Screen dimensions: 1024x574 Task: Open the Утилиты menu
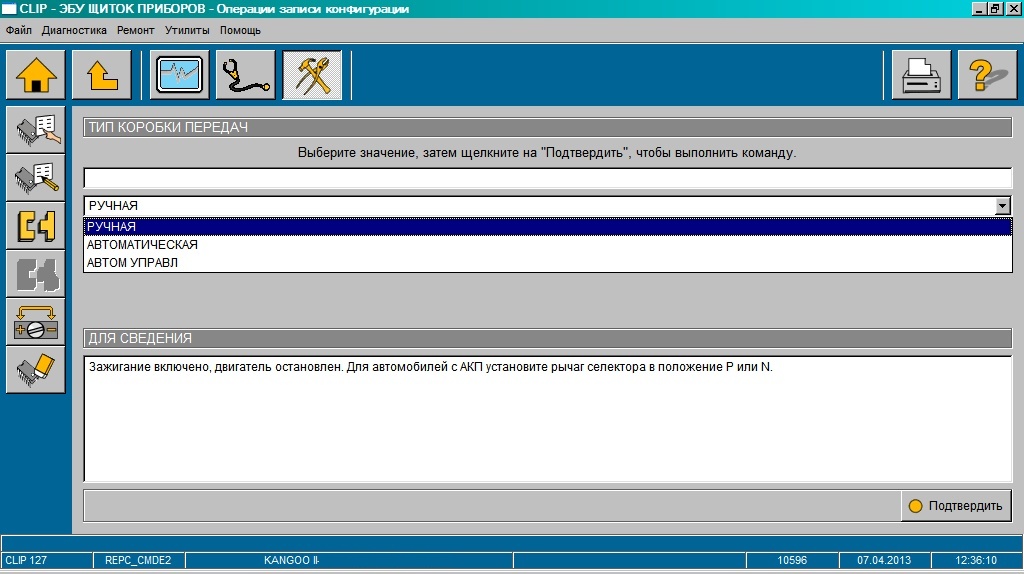(187, 30)
